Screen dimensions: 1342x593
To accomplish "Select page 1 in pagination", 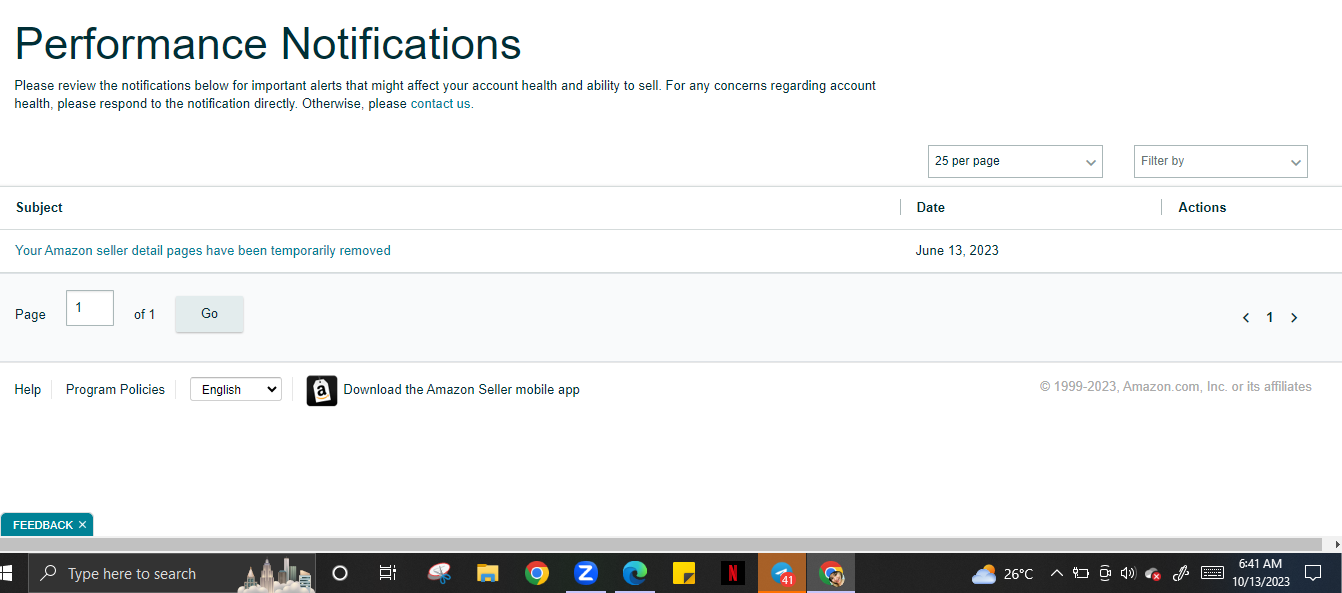I will pyautogui.click(x=1270, y=317).
